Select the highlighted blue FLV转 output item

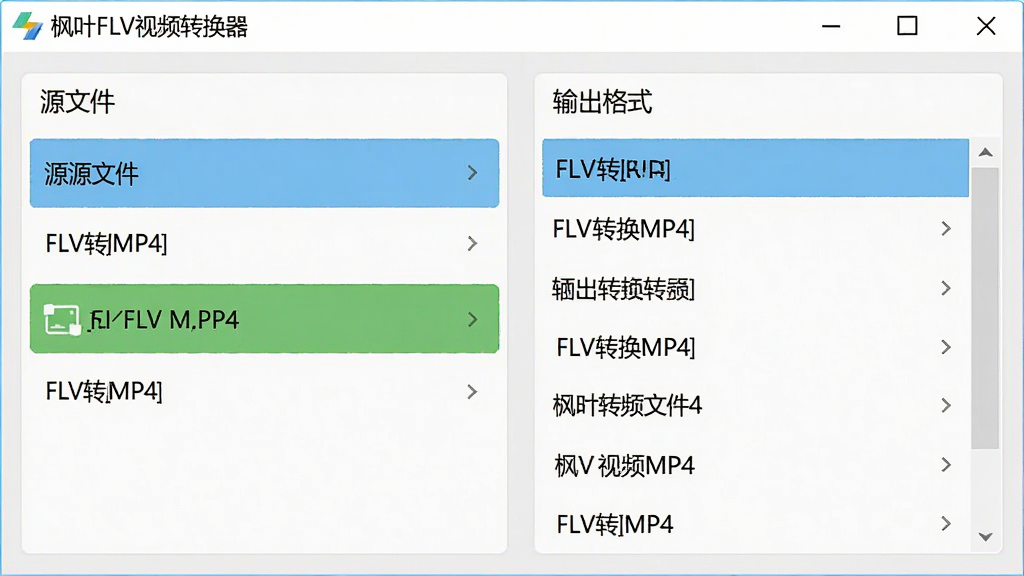(x=756, y=168)
